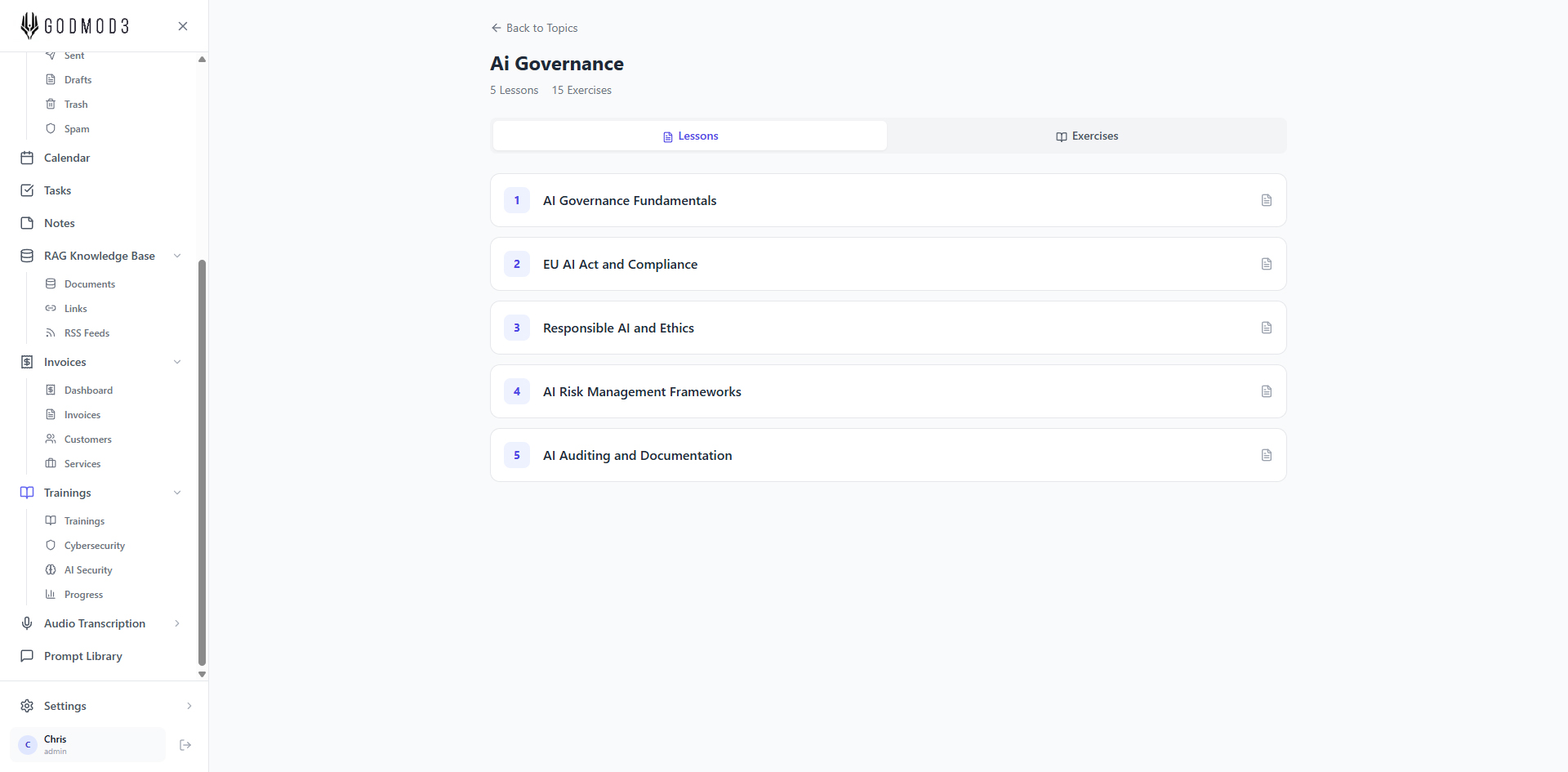Click the Settings gear icon
The height and width of the screenshot is (772, 1568).
(x=27, y=706)
